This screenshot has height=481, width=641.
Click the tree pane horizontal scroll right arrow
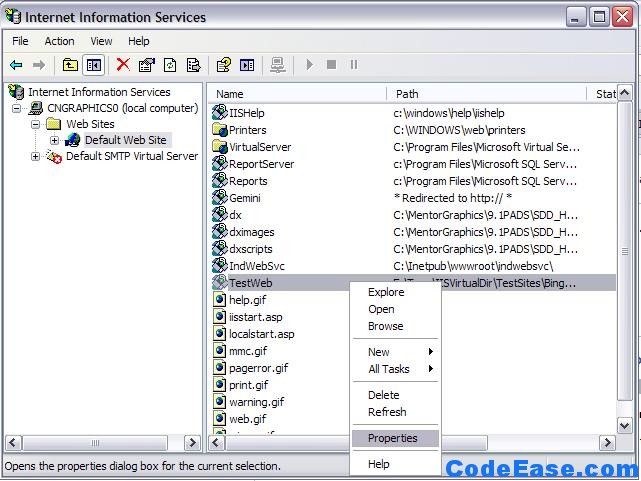192,443
